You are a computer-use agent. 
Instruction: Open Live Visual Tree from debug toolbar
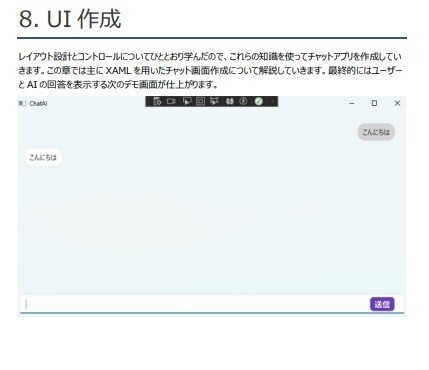(157, 101)
